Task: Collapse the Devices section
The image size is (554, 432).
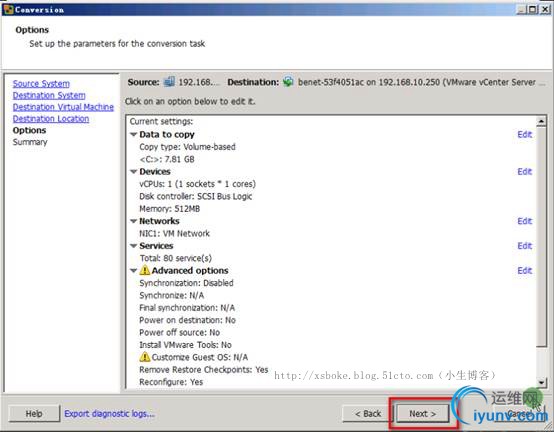Action: tap(134, 172)
